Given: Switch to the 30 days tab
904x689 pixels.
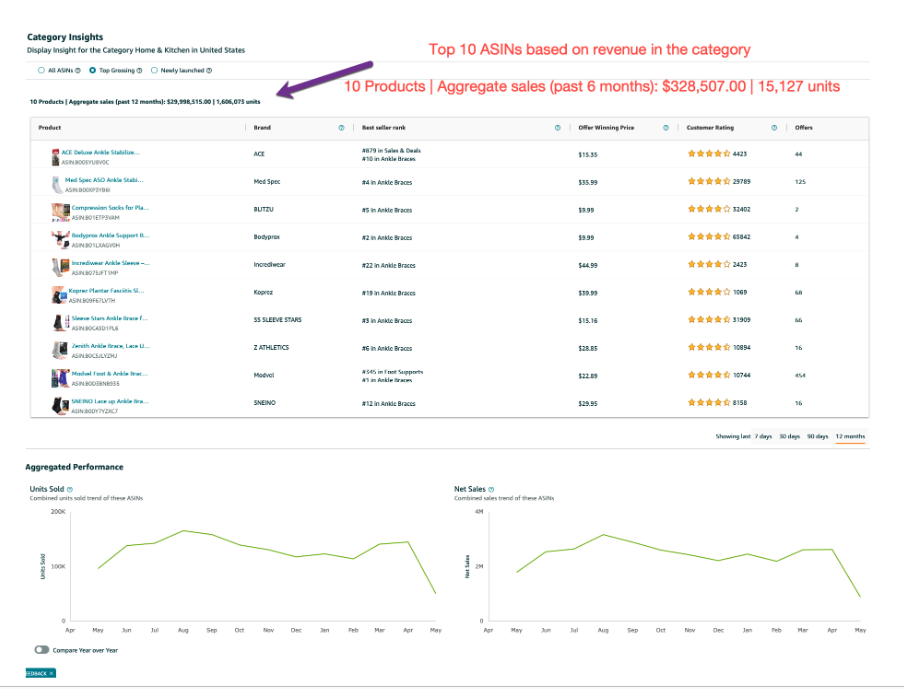Looking at the screenshot, I should pyautogui.click(x=789, y=437).
